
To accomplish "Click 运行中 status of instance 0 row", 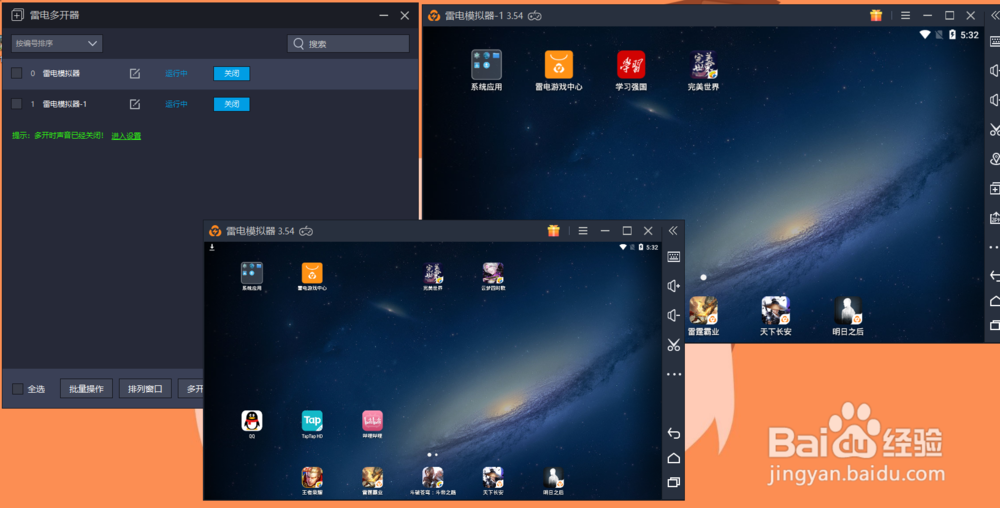I will click(x=177, y=73).
